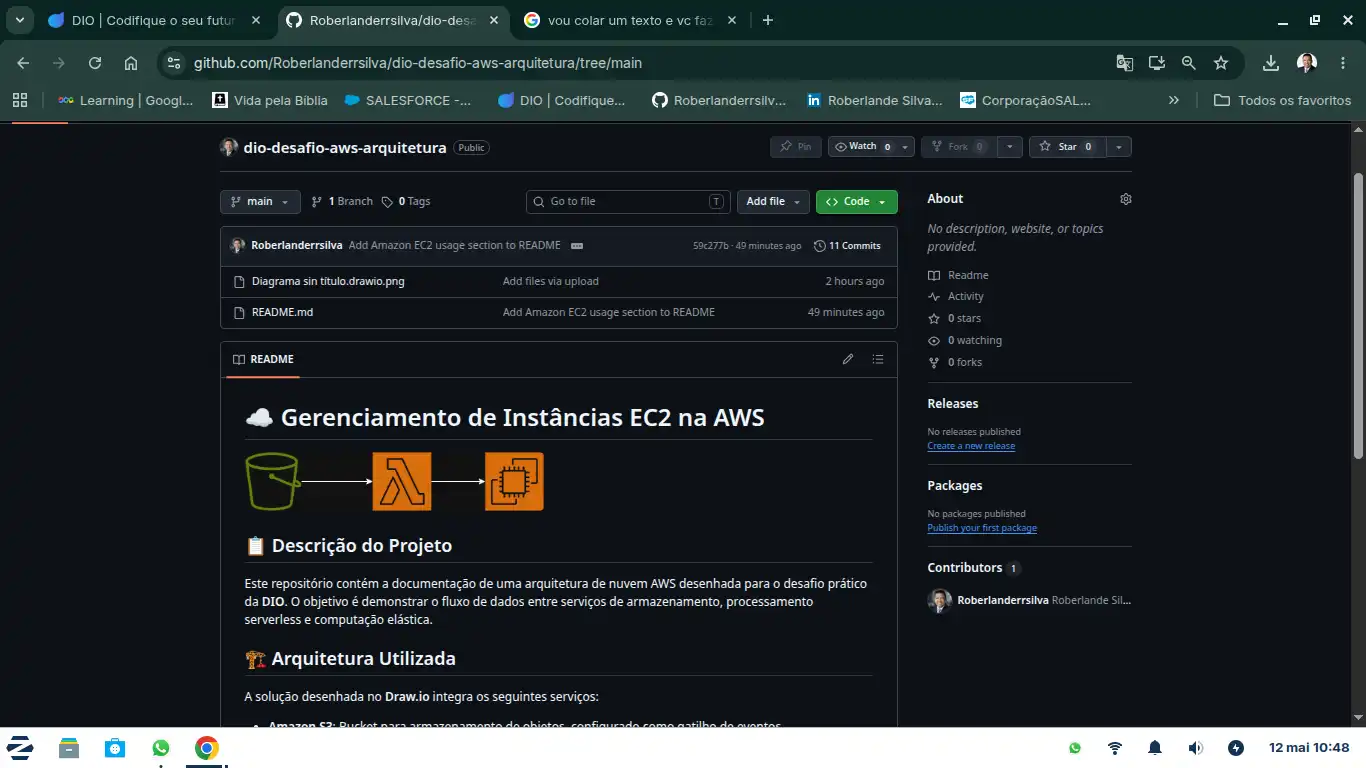This screenshot has width=1366, height=768.
Task: Install app icon in address bar
Action: 1157,63
